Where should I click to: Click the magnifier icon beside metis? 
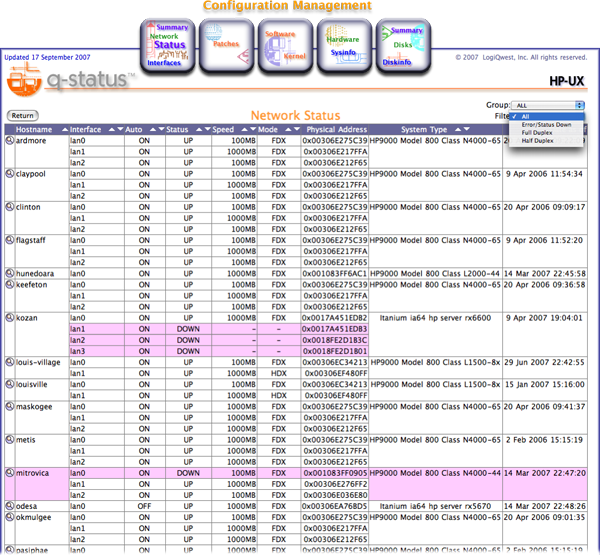tap(10, 440)
